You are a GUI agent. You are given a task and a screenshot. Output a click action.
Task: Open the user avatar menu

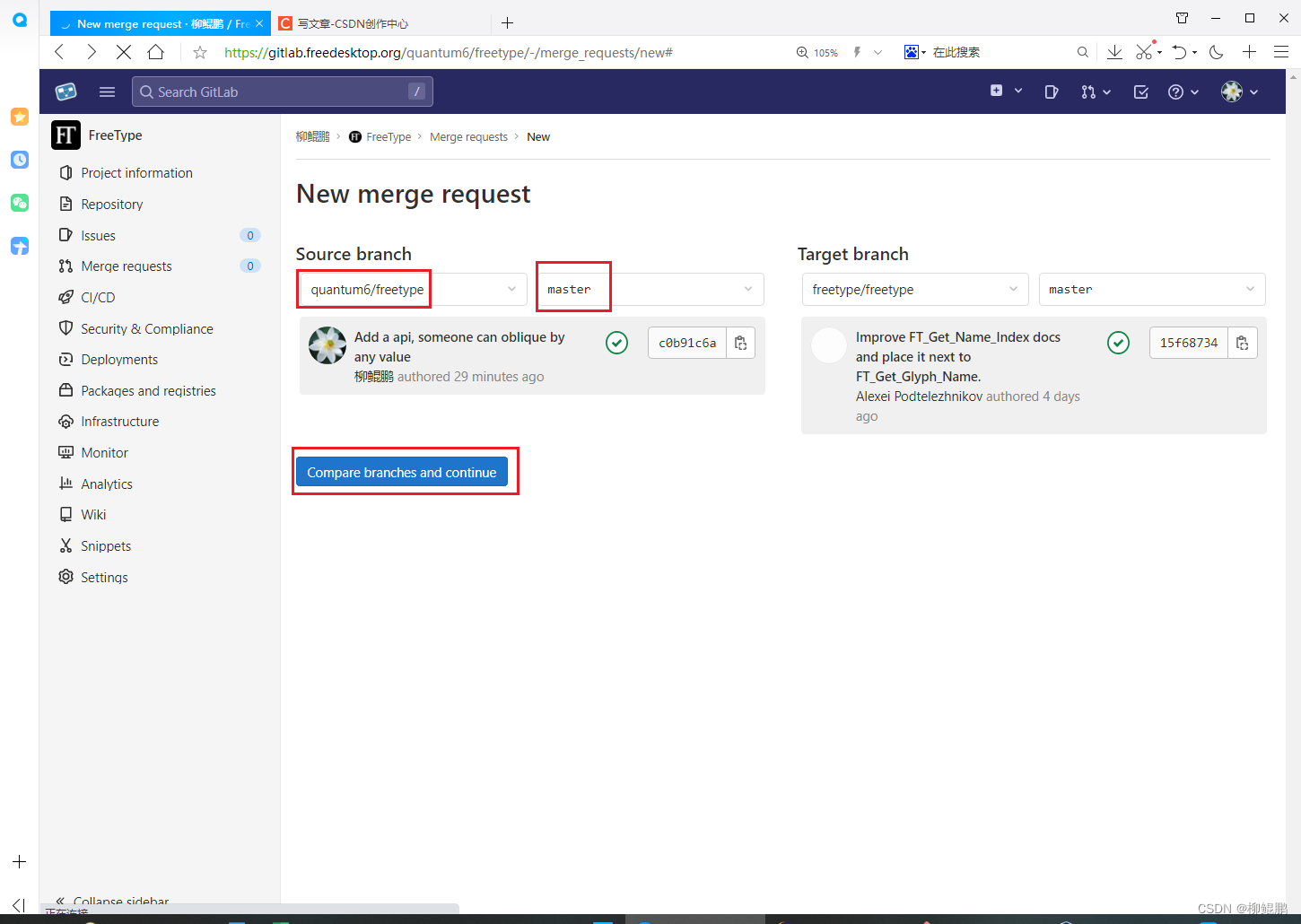pos(1239,92)
